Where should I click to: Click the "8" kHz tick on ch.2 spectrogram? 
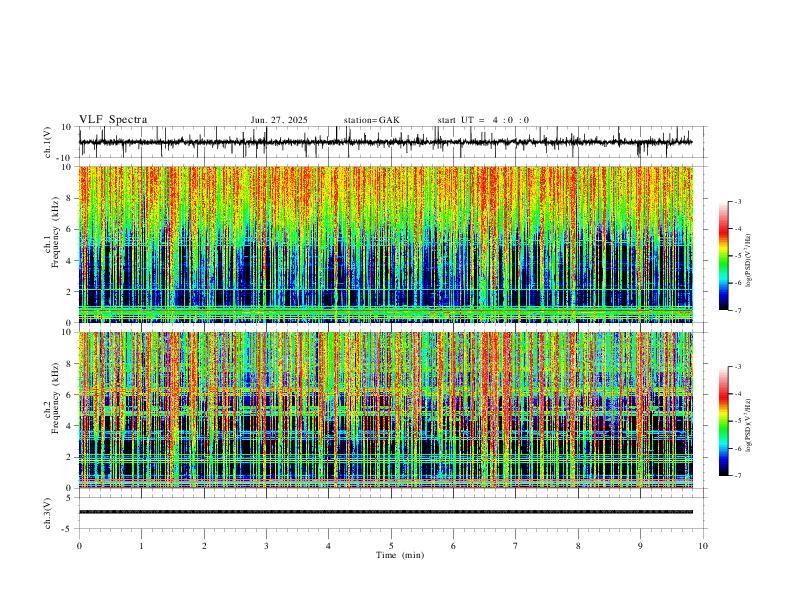[69, 364]
